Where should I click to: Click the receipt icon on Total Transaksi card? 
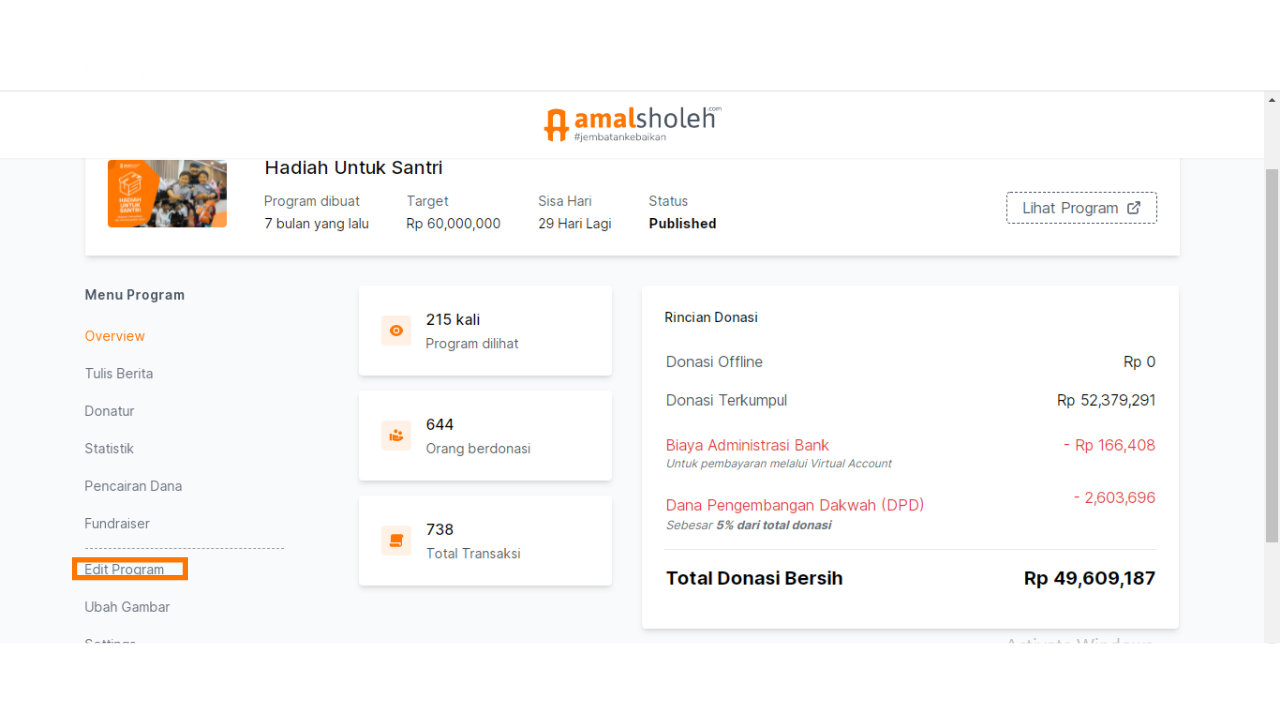(396, 540)
